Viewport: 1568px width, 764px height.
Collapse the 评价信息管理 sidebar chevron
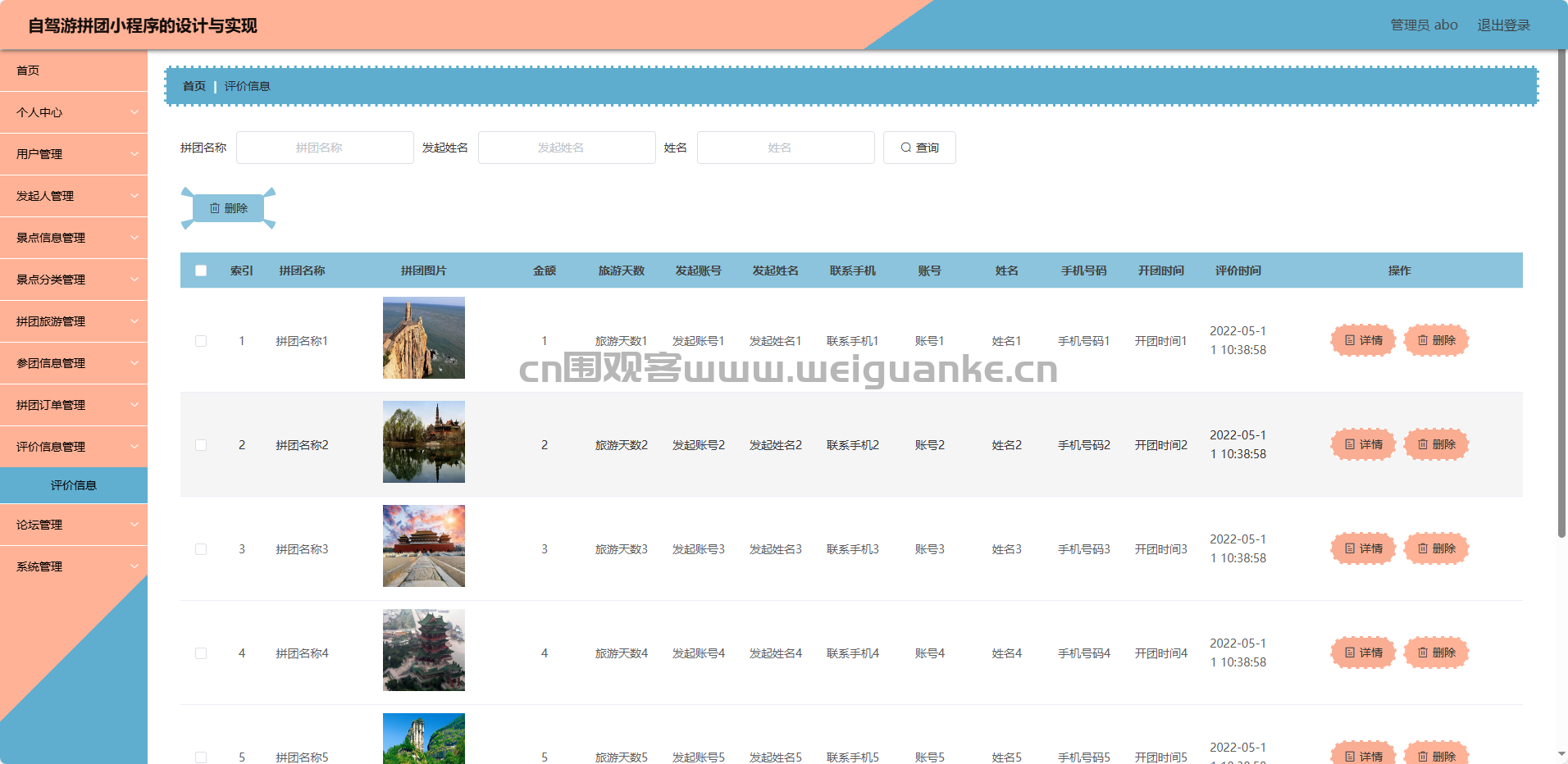point(134,447)
